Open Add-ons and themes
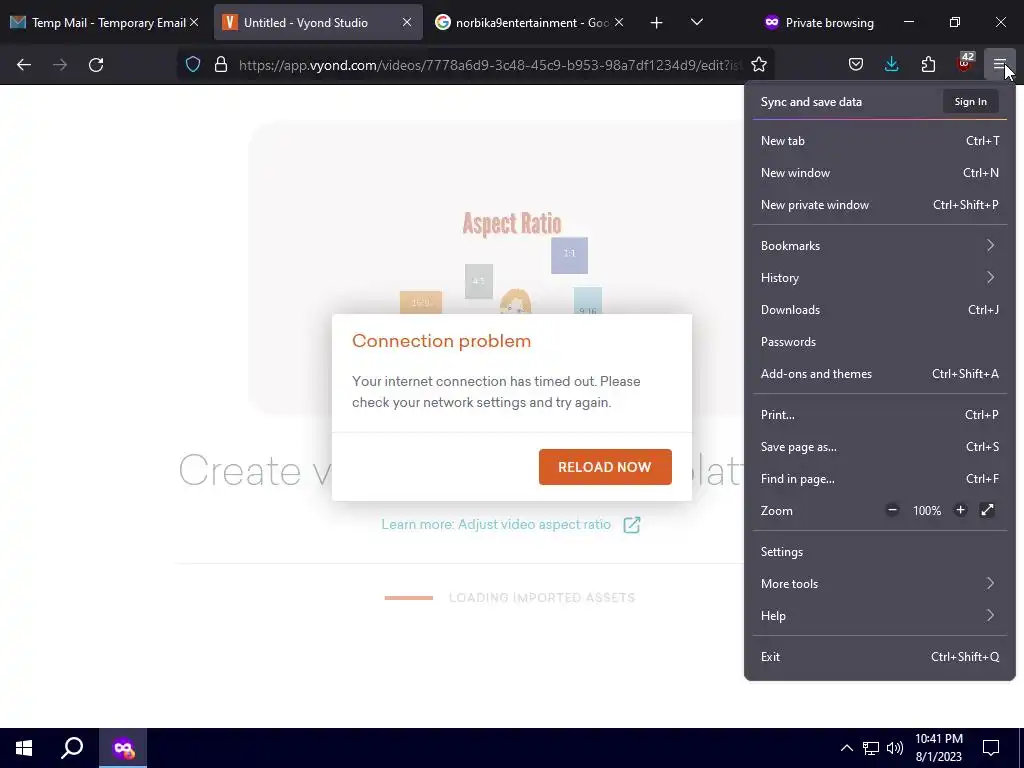 880,374
